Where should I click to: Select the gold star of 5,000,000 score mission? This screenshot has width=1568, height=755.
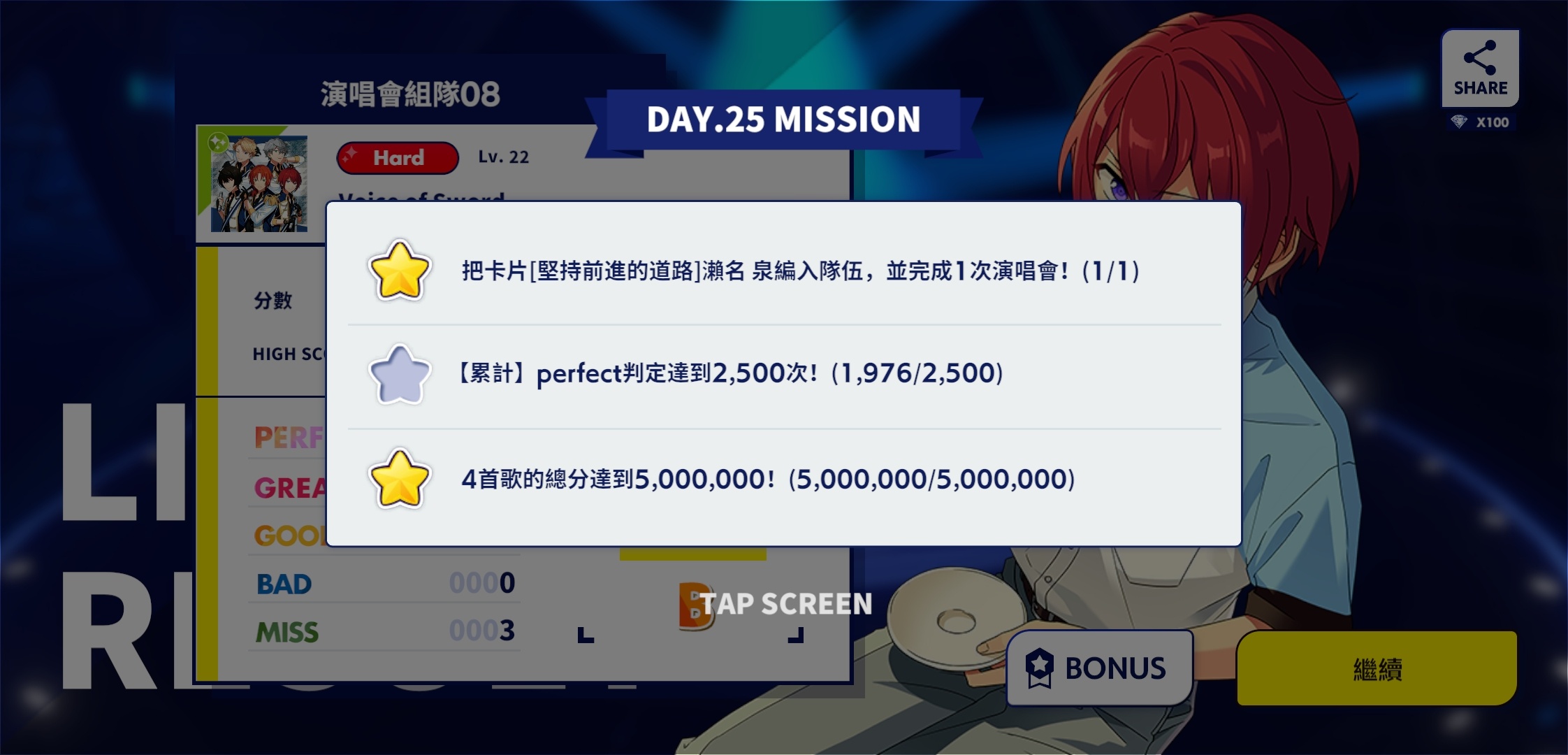(399, 479)
